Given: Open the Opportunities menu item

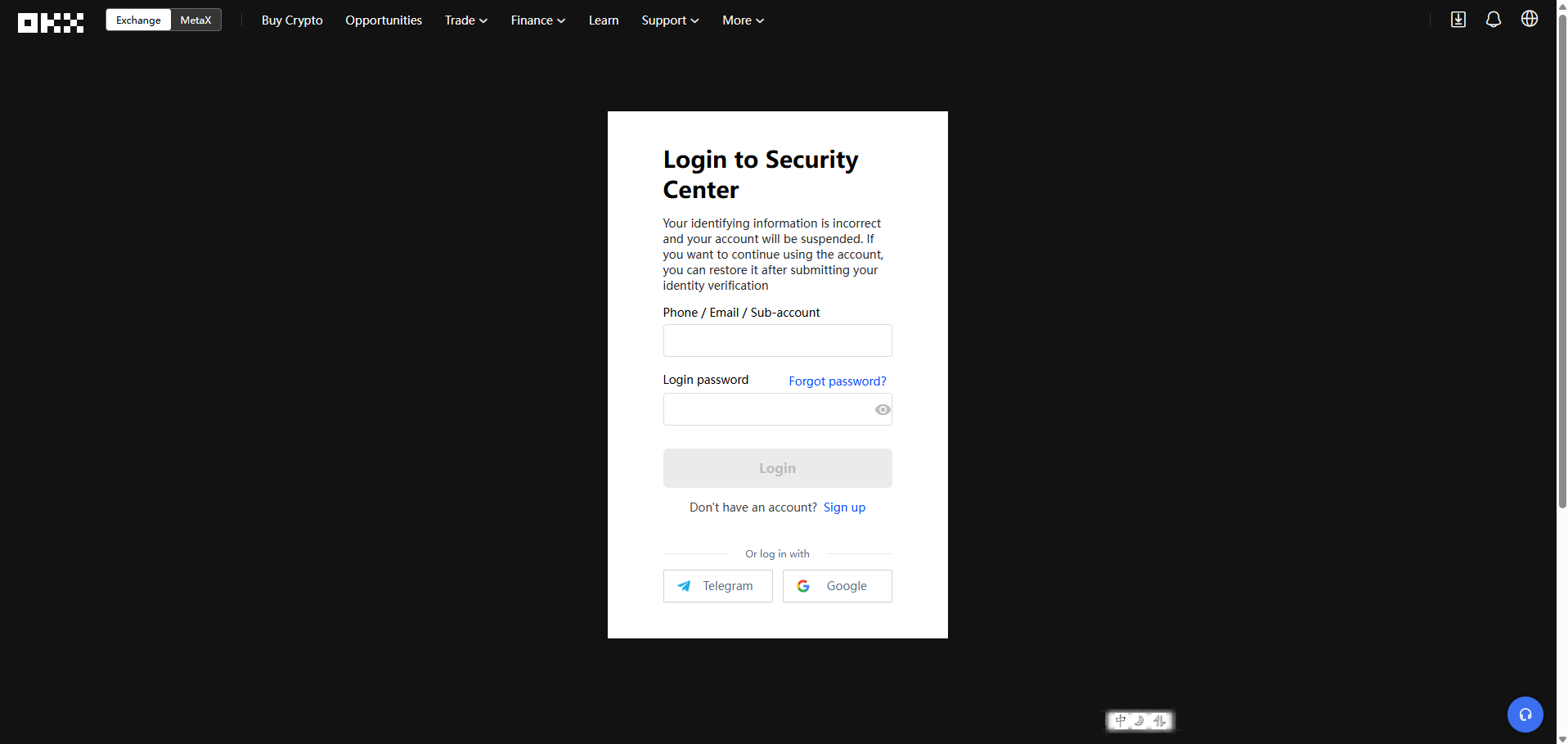Looking at the screenshot, I should (384, 20).
